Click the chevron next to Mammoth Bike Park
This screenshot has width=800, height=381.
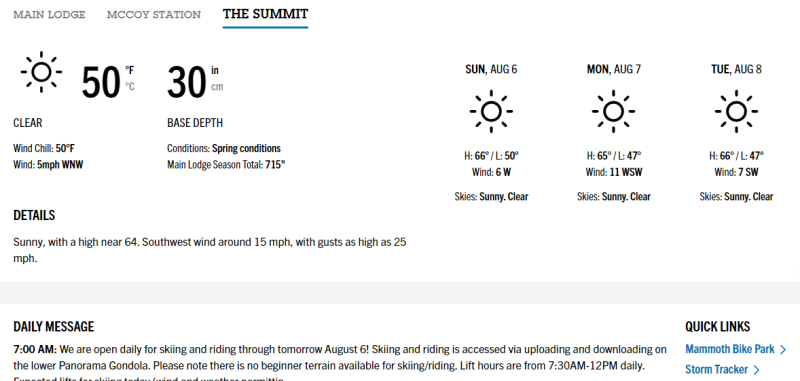[x=783, y=349]
